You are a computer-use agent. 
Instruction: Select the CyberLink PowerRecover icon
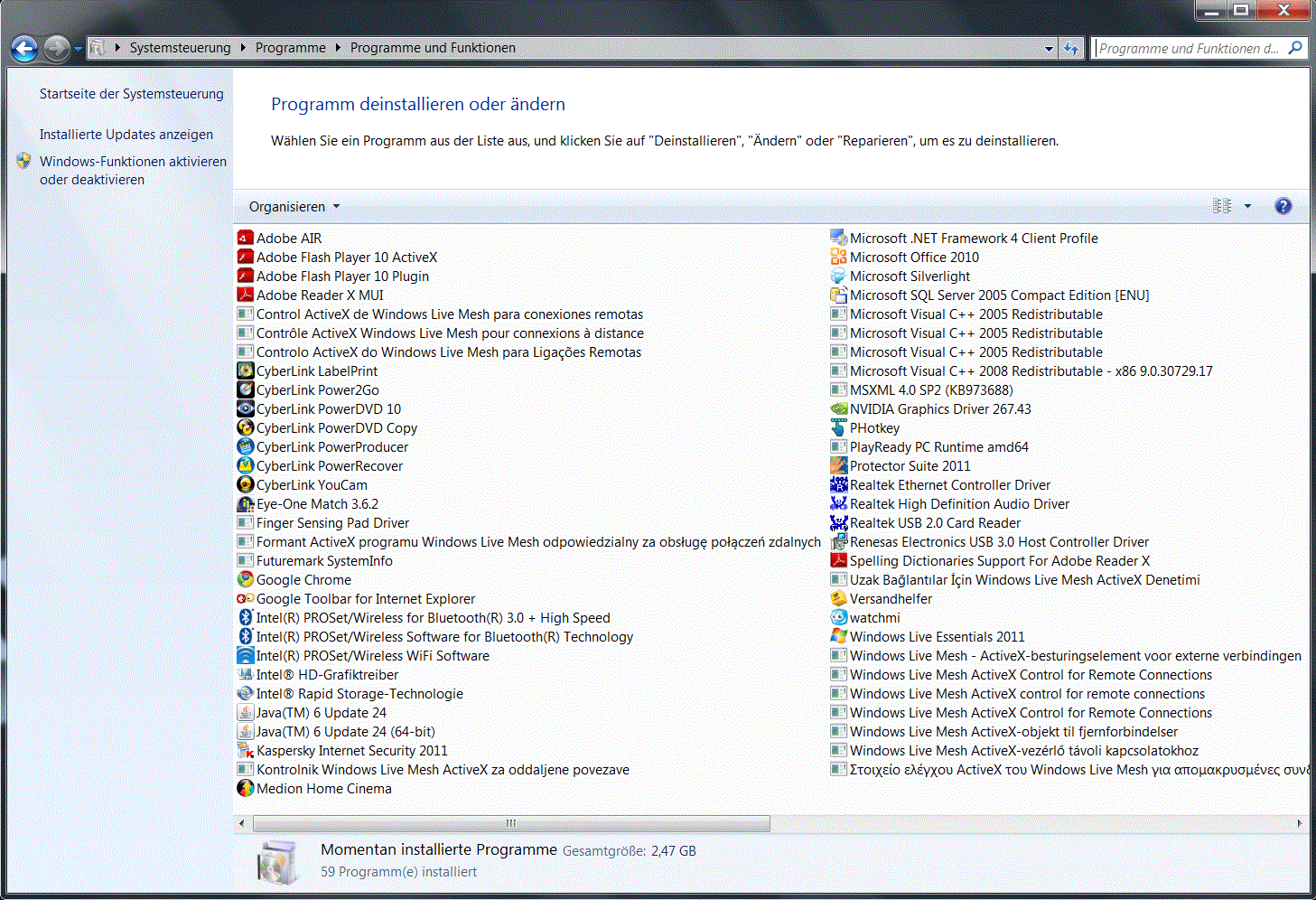(x=245, y=465)
